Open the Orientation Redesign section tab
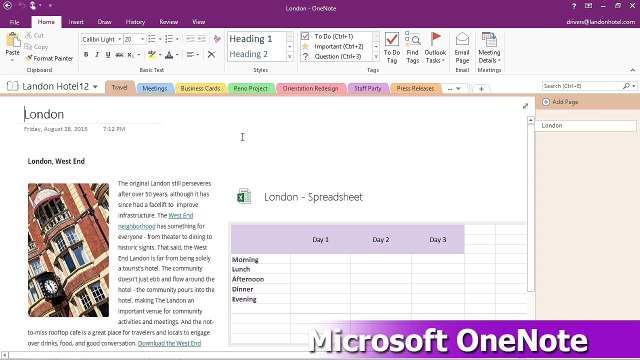Screen dimensions: 640x360 click(310, 88)
